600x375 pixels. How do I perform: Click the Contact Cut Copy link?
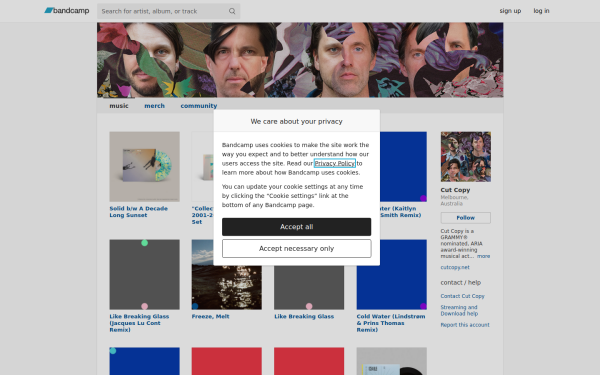click(x=462, y=296)
